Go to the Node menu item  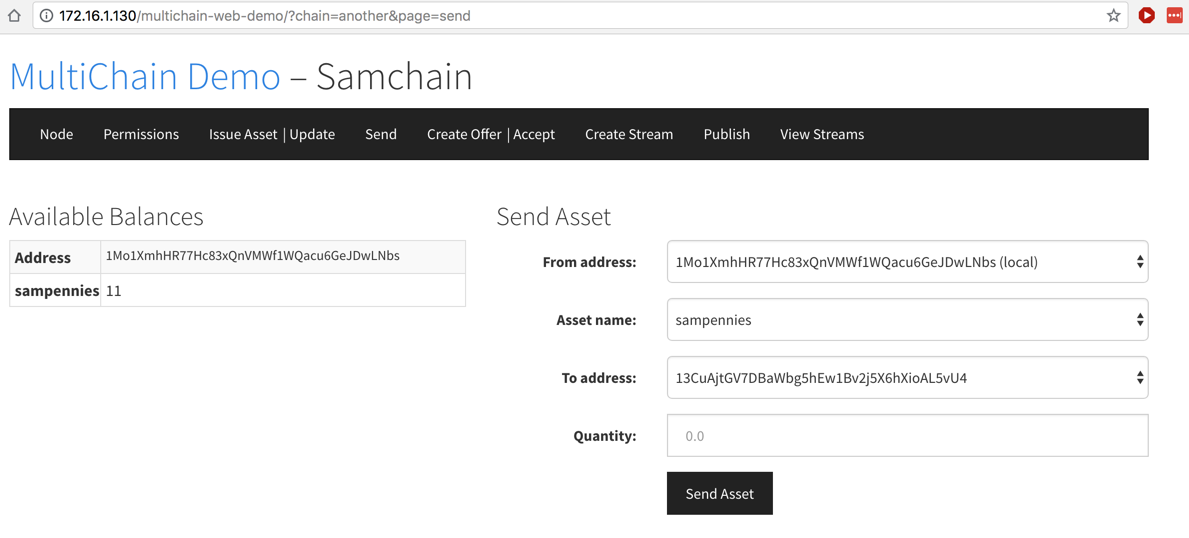coord(56,134)
